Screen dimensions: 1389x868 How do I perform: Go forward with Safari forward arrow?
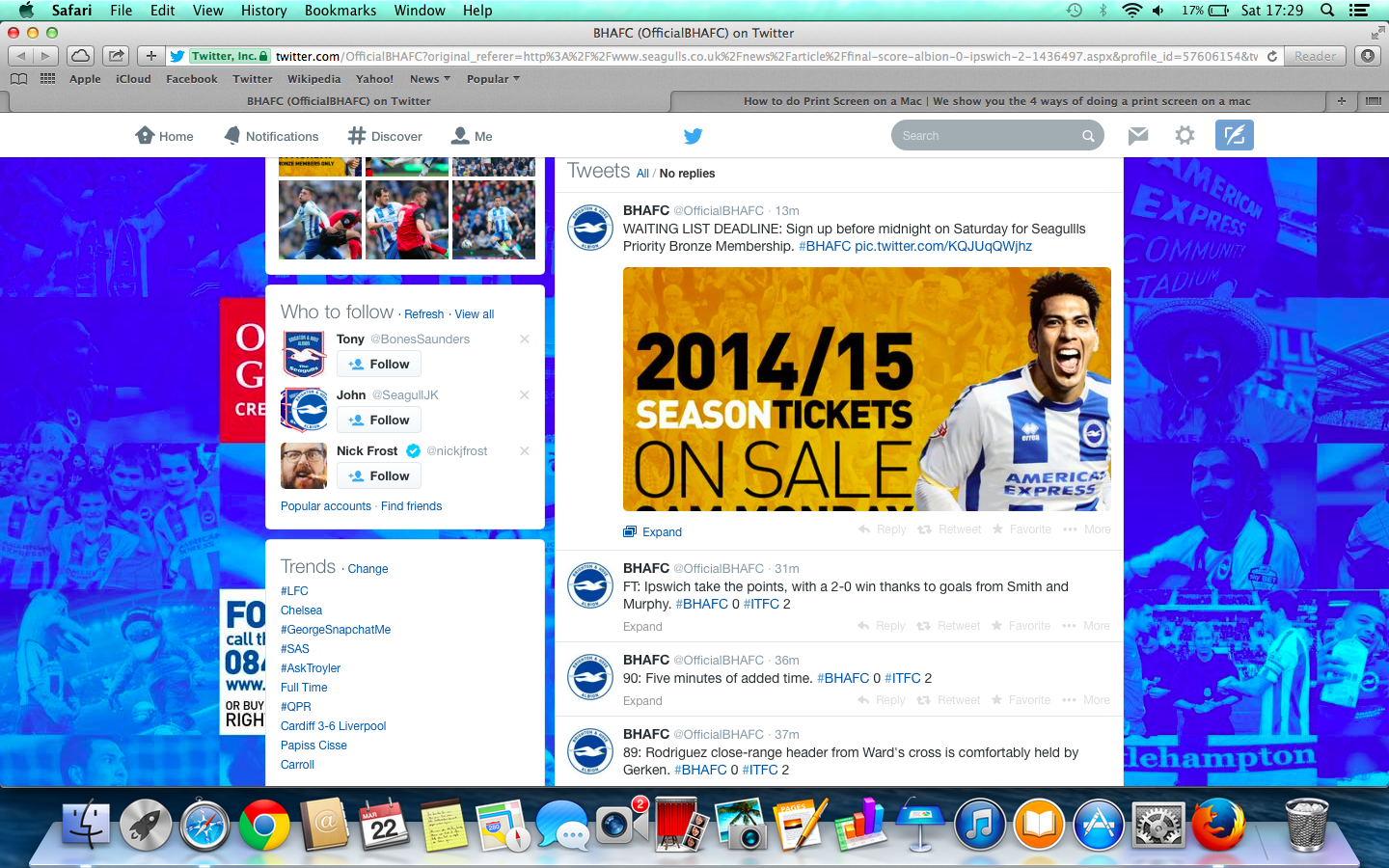coord(45,56)
